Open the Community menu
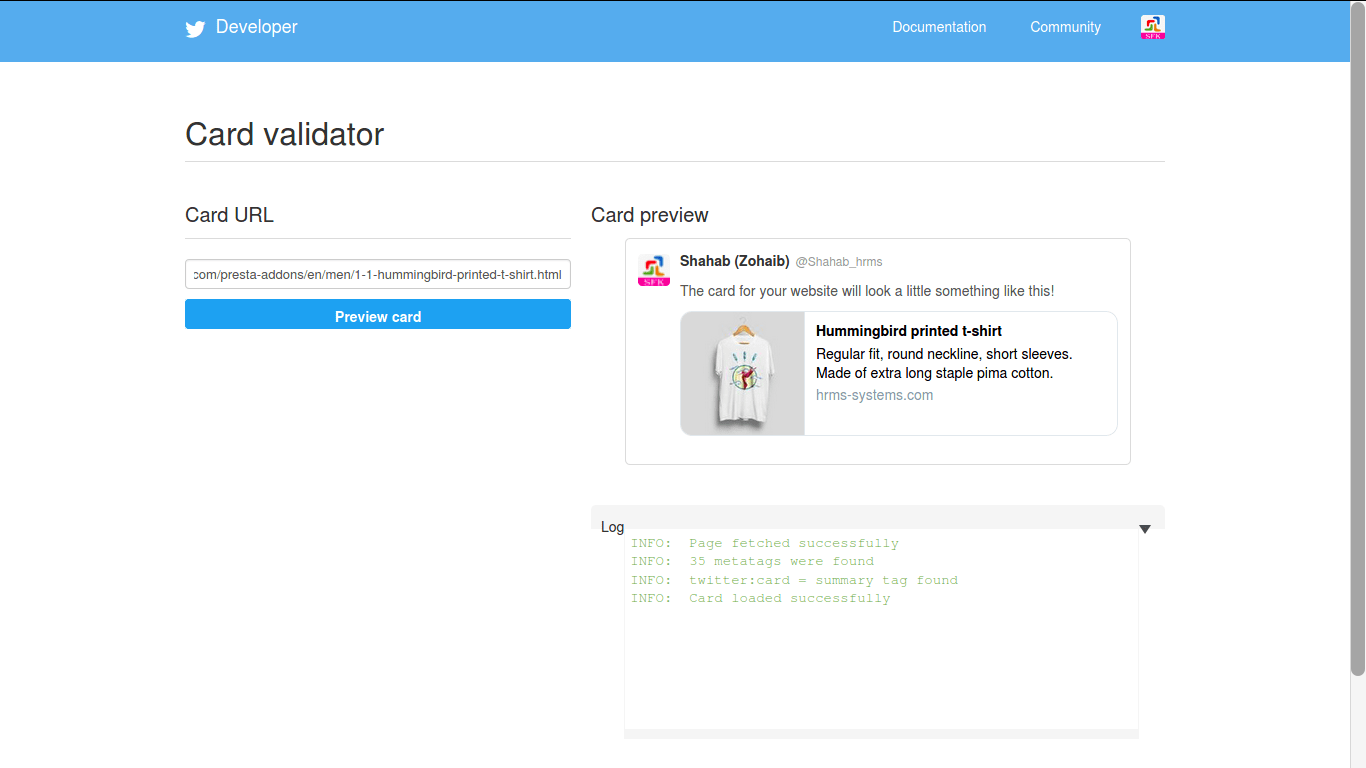This screenshot has width=1366, height=768. 1065,28
